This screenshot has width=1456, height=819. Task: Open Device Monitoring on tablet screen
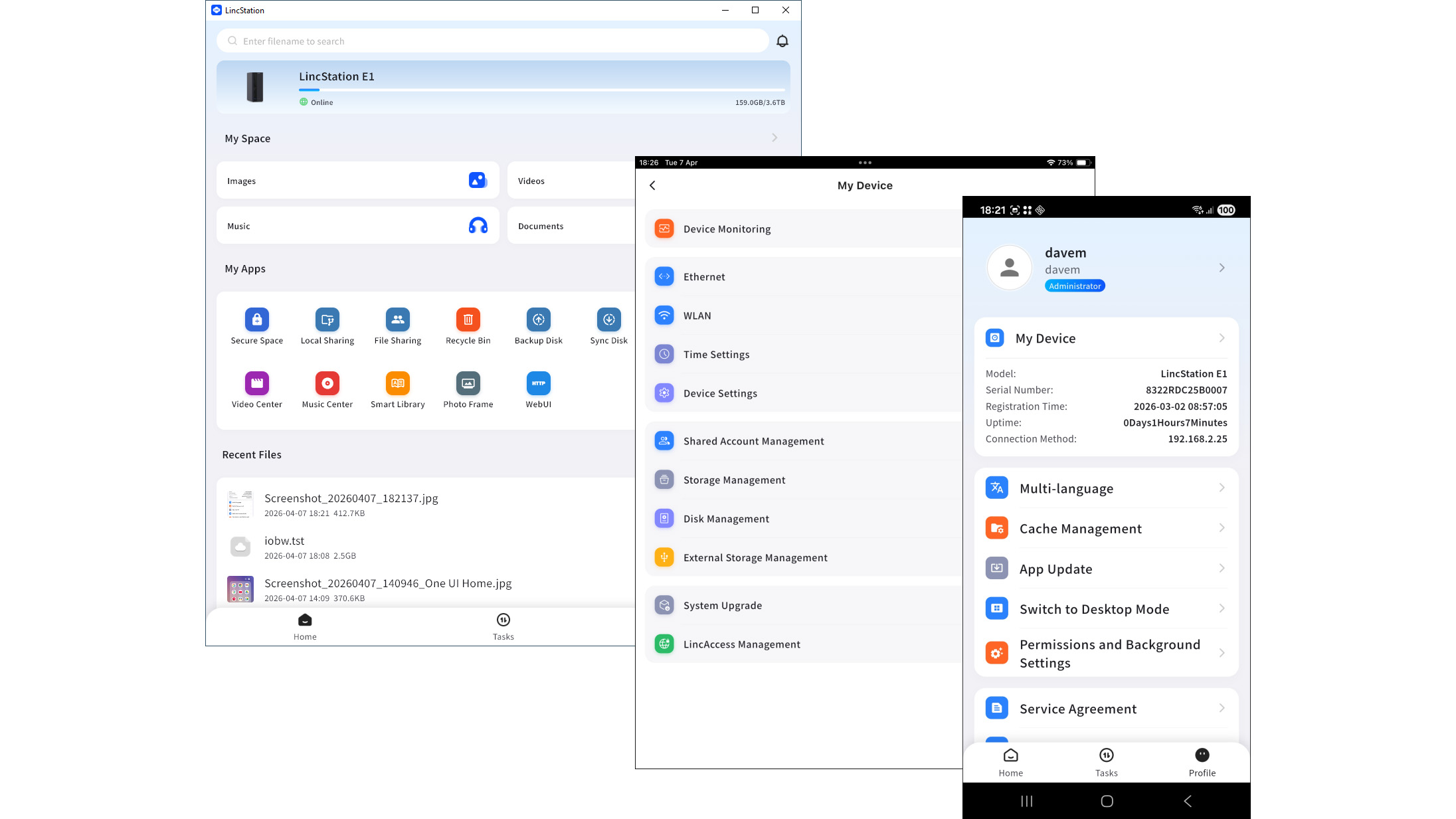804,228
